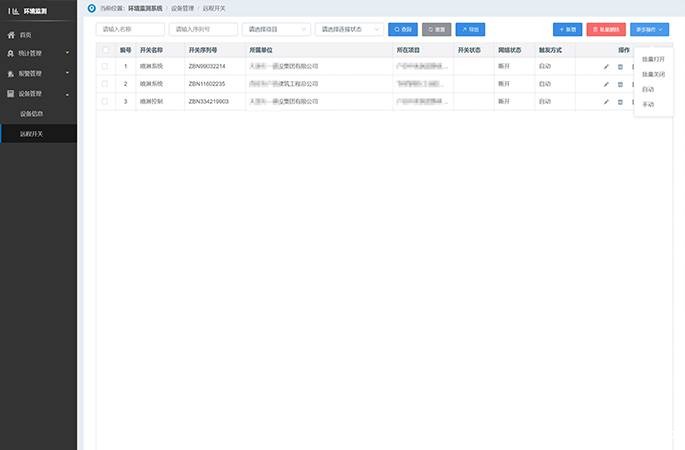The height and width of the screenshot is (450, 685).
Task: Click the blue 查询 search button
Action: click(x=402, y=30)
